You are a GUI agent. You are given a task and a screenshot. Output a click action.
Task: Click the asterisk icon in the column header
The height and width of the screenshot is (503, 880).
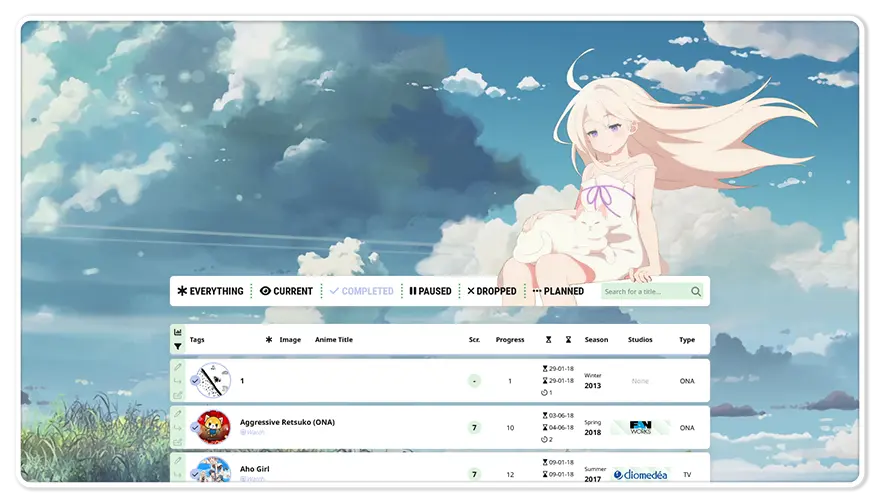268,340
